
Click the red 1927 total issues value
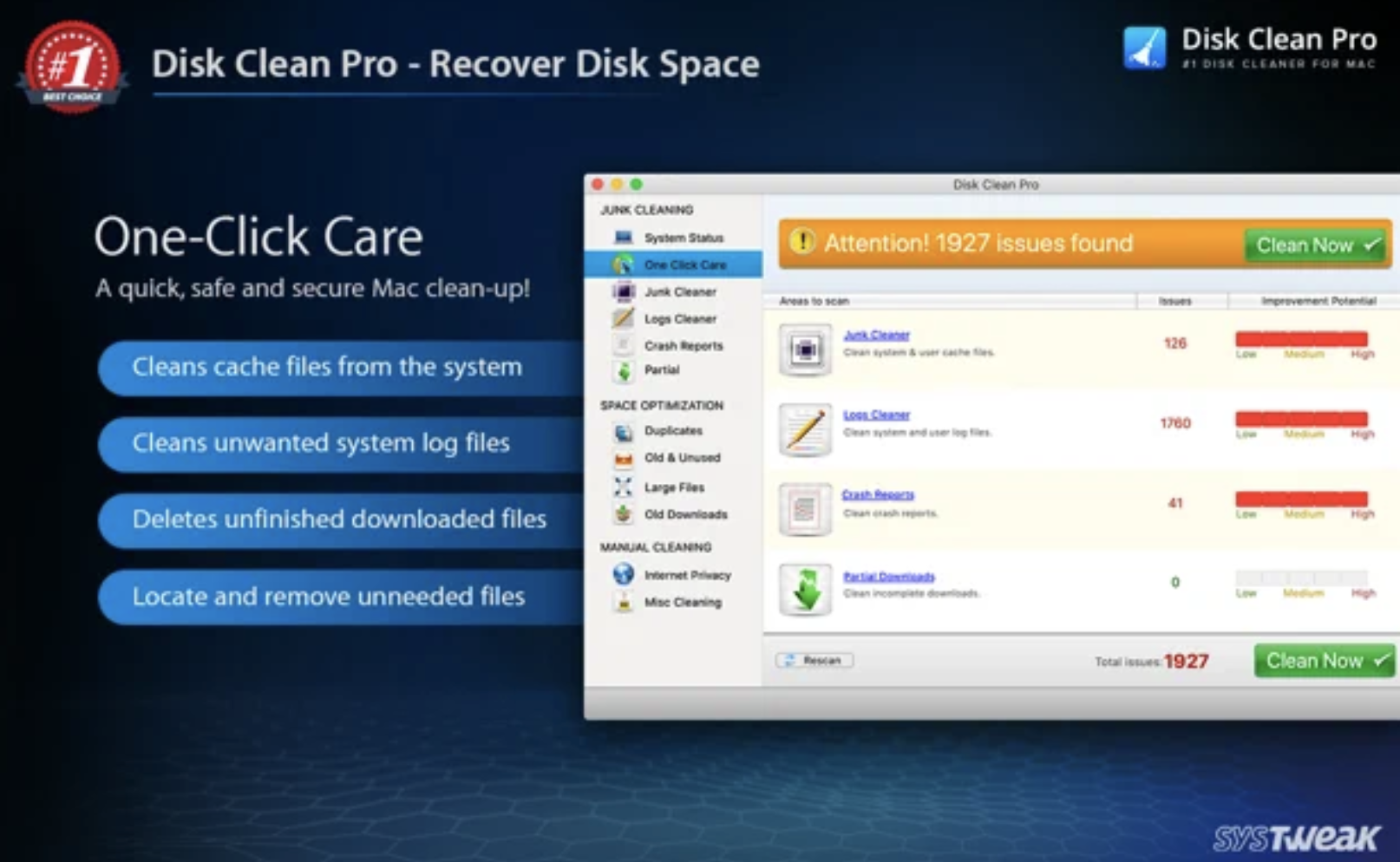(1186, 662)
